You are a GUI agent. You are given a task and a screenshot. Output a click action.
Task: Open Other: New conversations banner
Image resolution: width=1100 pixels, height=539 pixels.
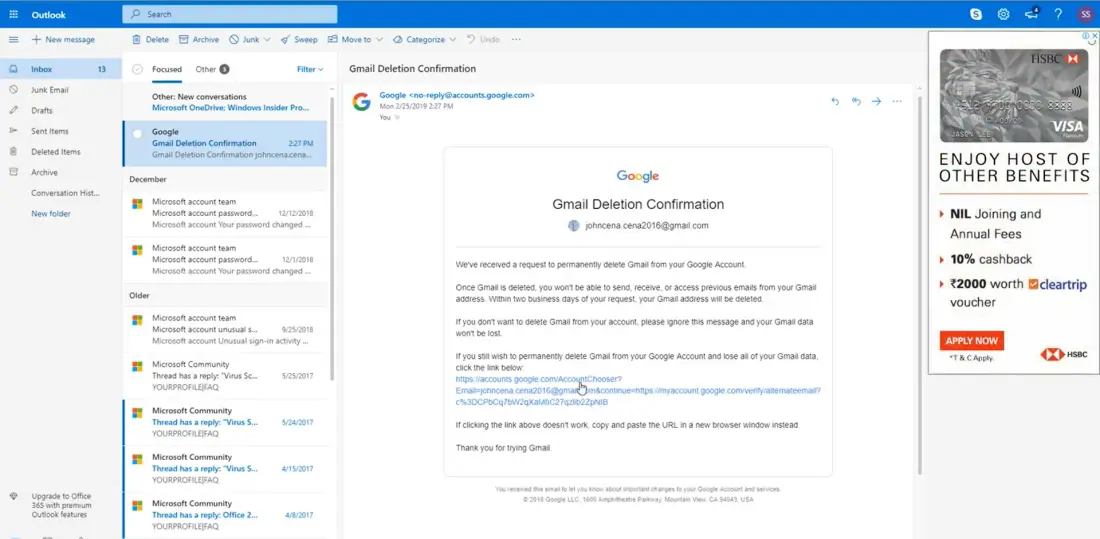click(224, 102)
